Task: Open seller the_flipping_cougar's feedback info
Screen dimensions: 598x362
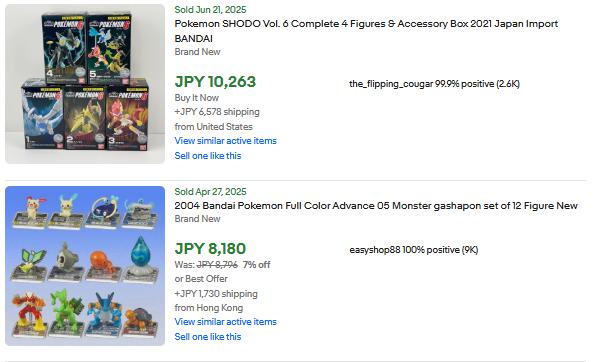Action: coord(434,84)
